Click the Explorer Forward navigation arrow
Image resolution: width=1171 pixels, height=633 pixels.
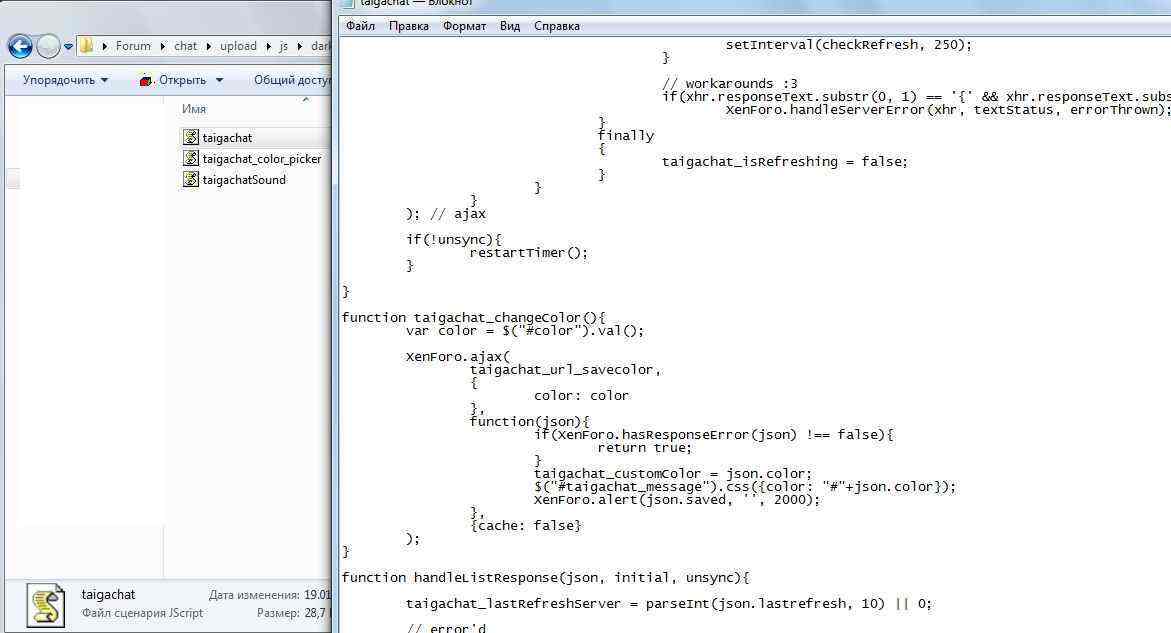(x=48, y=46)
